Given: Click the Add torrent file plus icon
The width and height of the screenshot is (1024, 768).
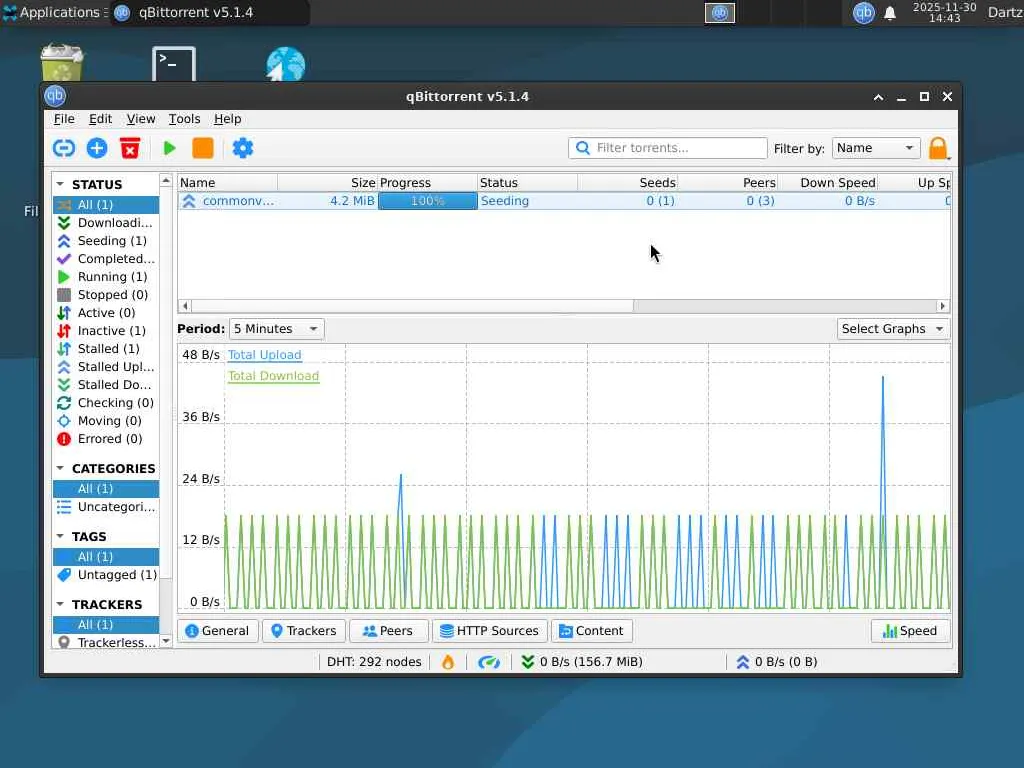Looking at the screenshot, I should 97,148.
